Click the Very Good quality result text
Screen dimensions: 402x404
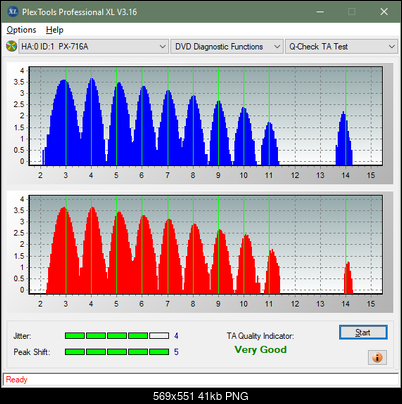coord(260,350)
